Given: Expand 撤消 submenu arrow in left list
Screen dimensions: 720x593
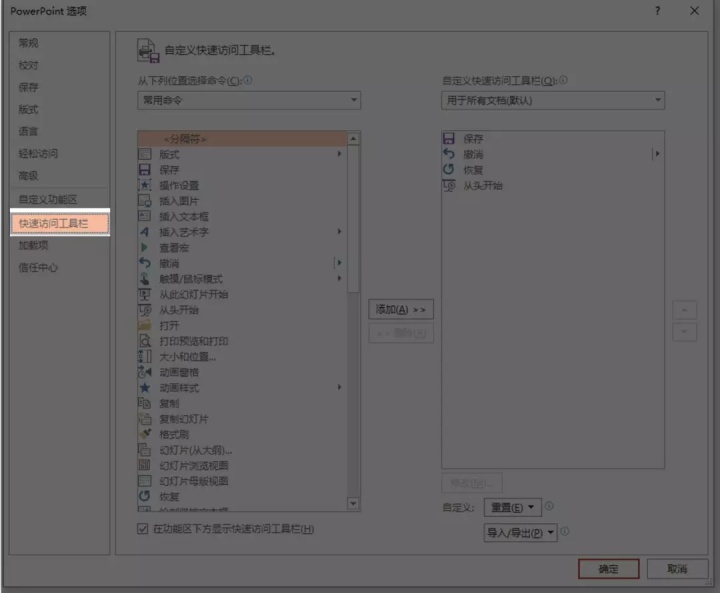Looking at the screenshot, I should tap(339, 263).
